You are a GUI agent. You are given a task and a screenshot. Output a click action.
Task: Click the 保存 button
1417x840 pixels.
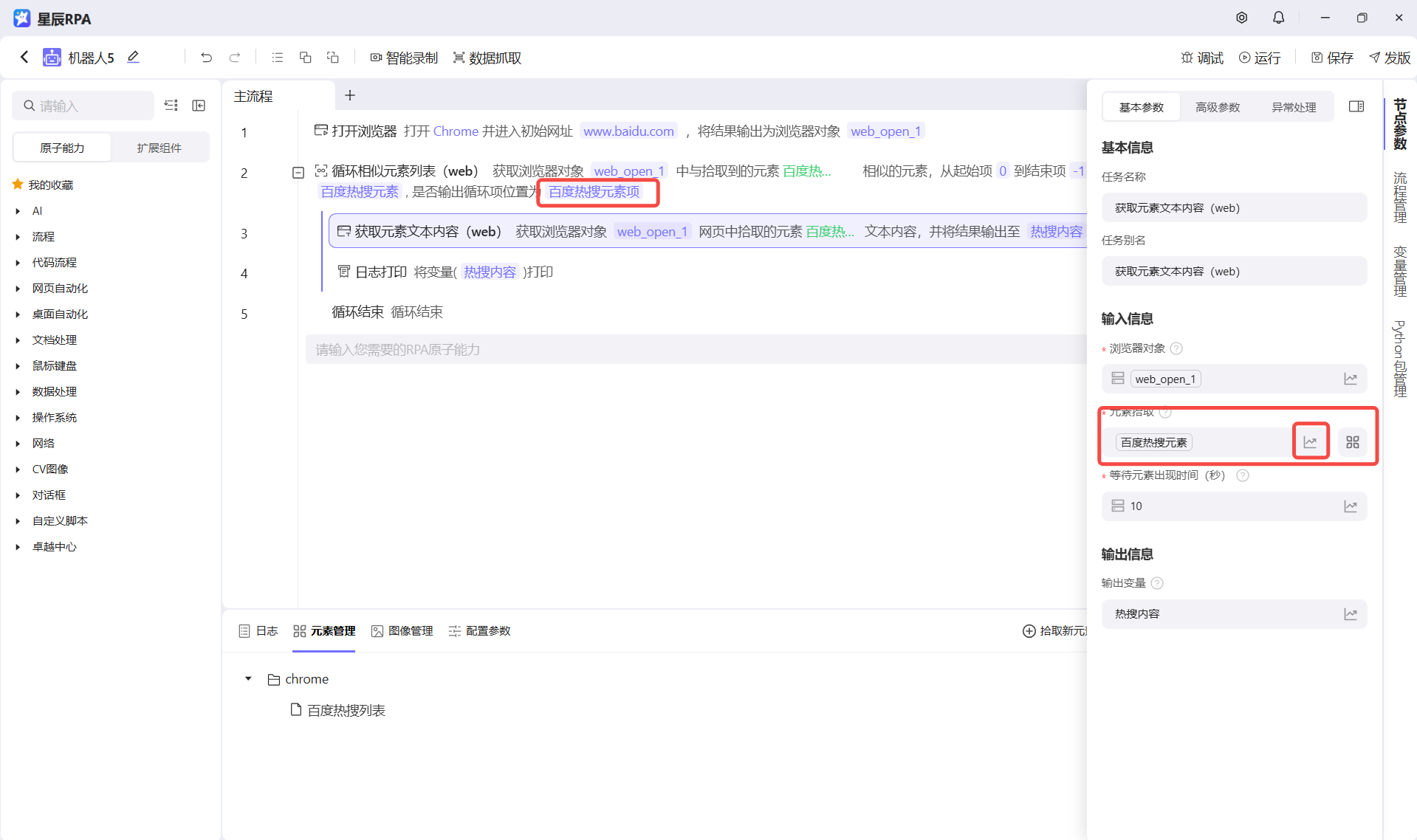tap(1332, 58)
